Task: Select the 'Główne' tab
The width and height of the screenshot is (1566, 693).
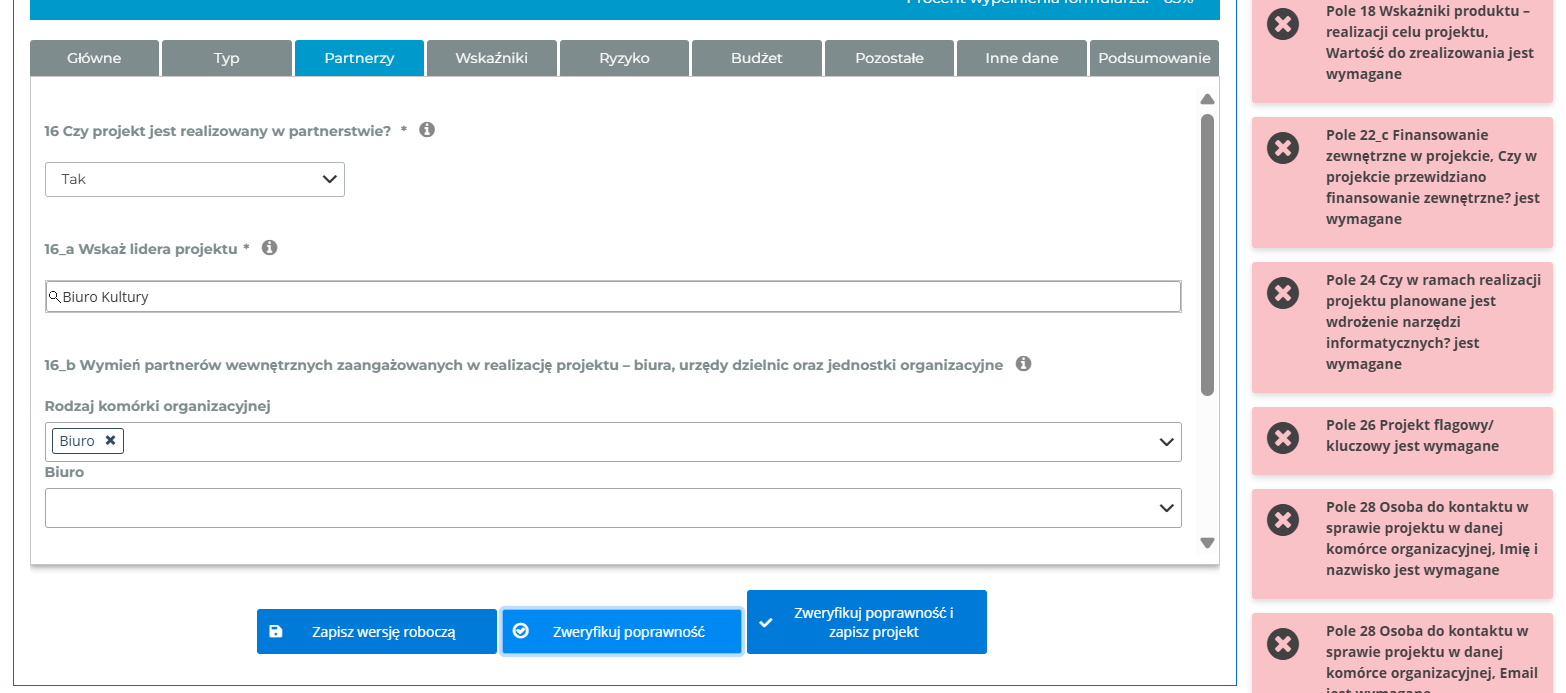Action: pyautogui.click(x=94, y=58)
